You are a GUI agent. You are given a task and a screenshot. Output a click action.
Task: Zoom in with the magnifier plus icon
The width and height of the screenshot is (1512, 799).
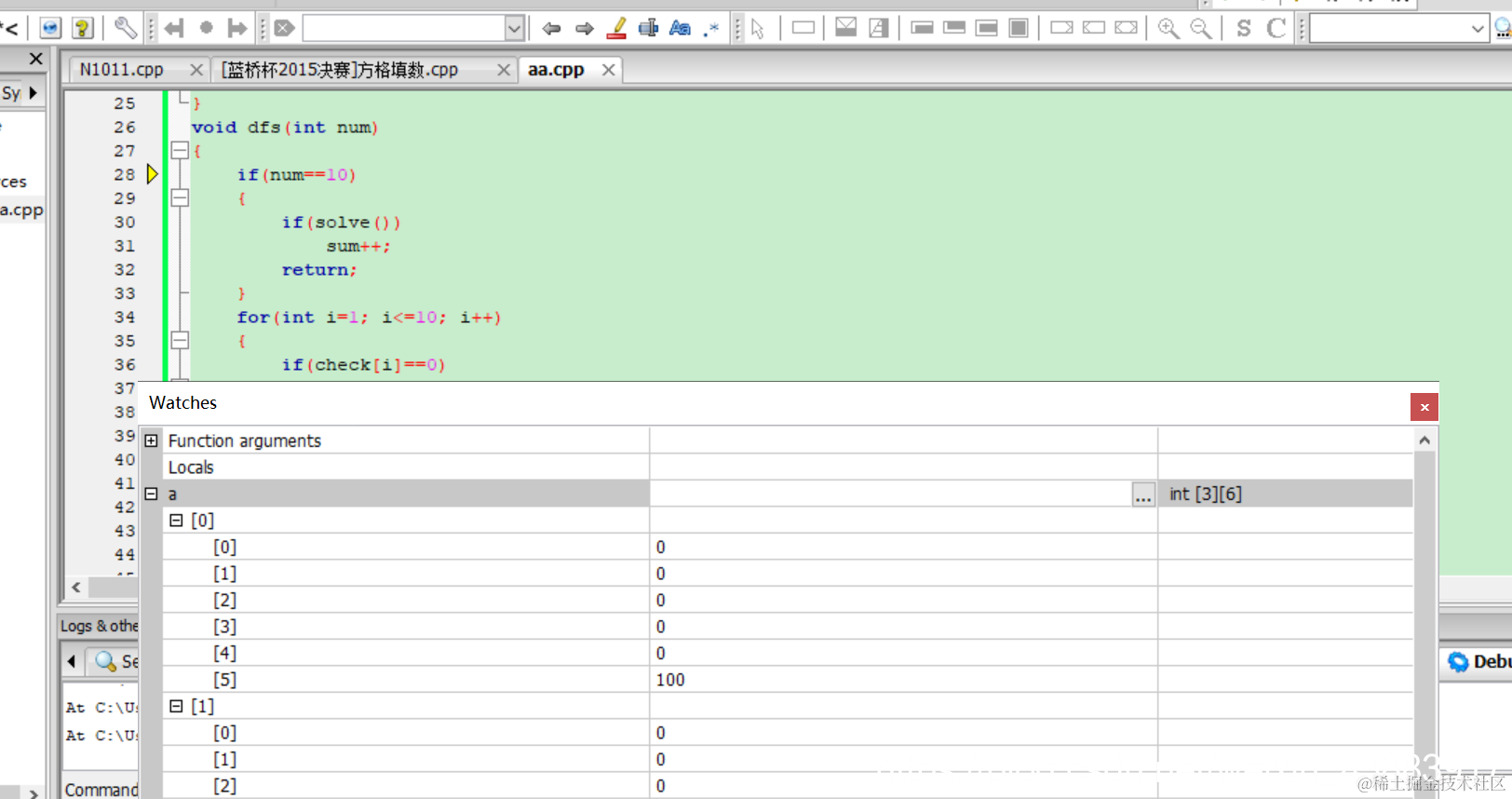(x=1168, y=29)
